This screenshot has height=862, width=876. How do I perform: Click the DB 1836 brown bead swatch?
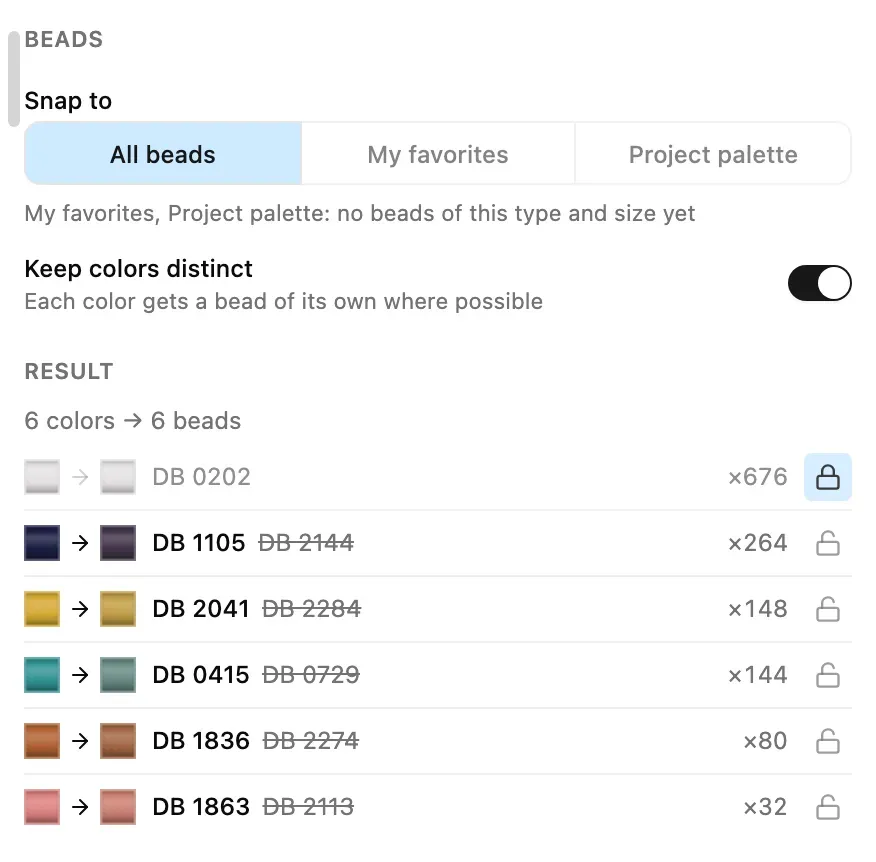[118, 740]
